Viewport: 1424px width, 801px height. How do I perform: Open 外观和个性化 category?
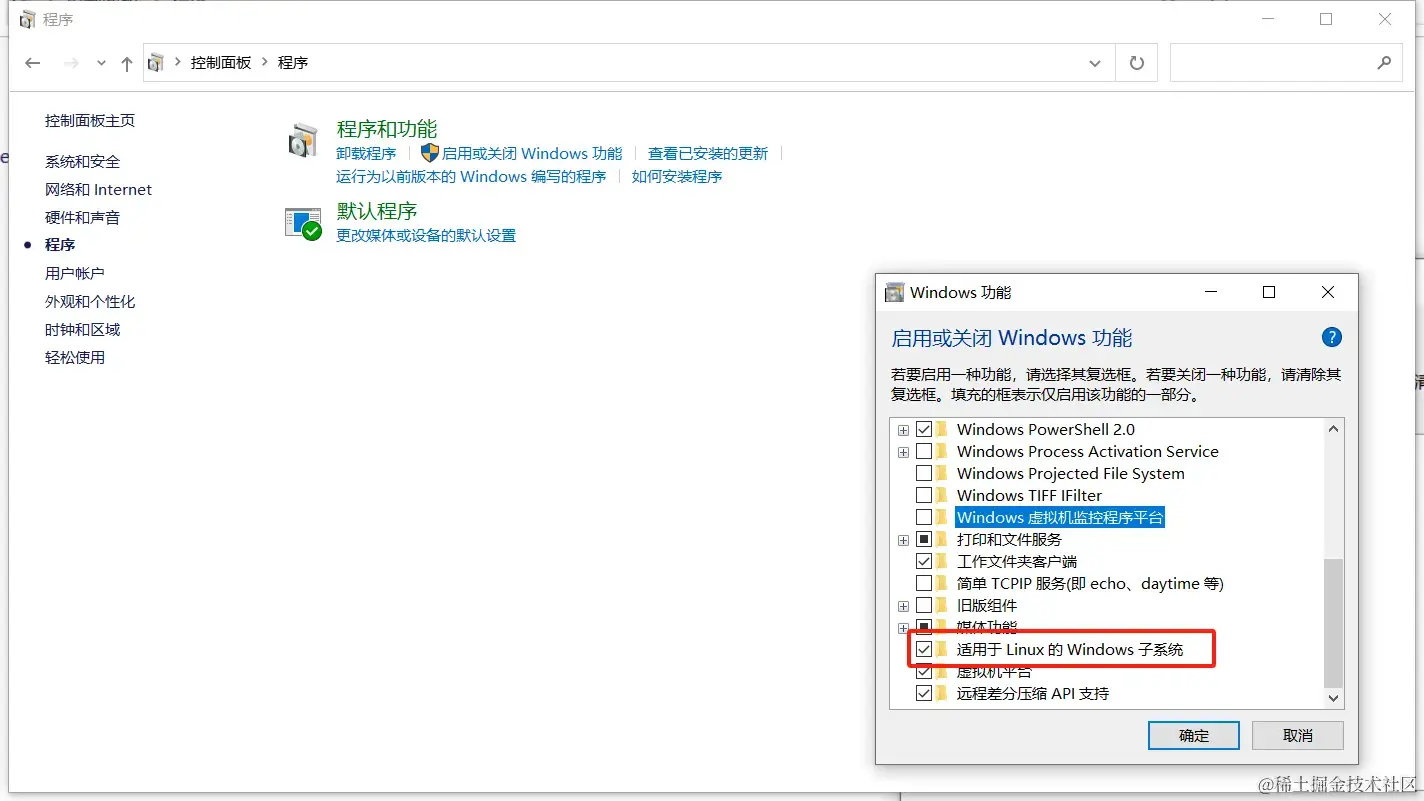[90, 301]
